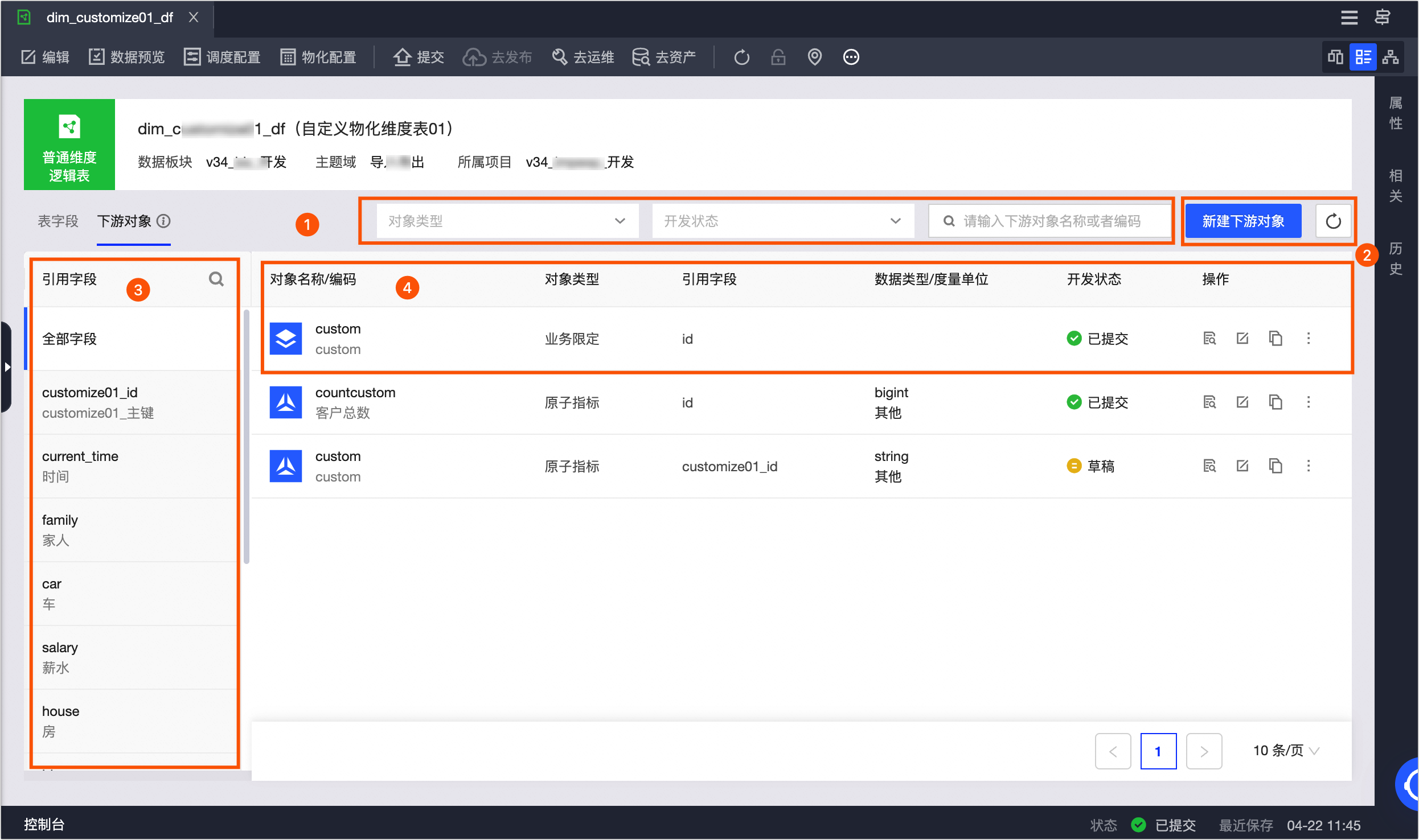Switch to the list layout view toggle
Screen dimensions: 1419x840
click(x=1363, y=57)
